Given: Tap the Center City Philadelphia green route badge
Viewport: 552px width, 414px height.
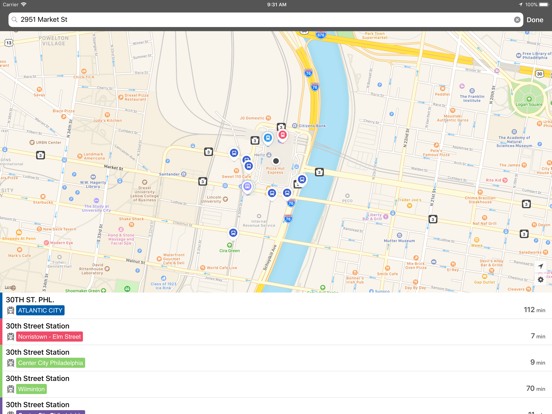Looking at the screenshot, I should coord(50,363).
